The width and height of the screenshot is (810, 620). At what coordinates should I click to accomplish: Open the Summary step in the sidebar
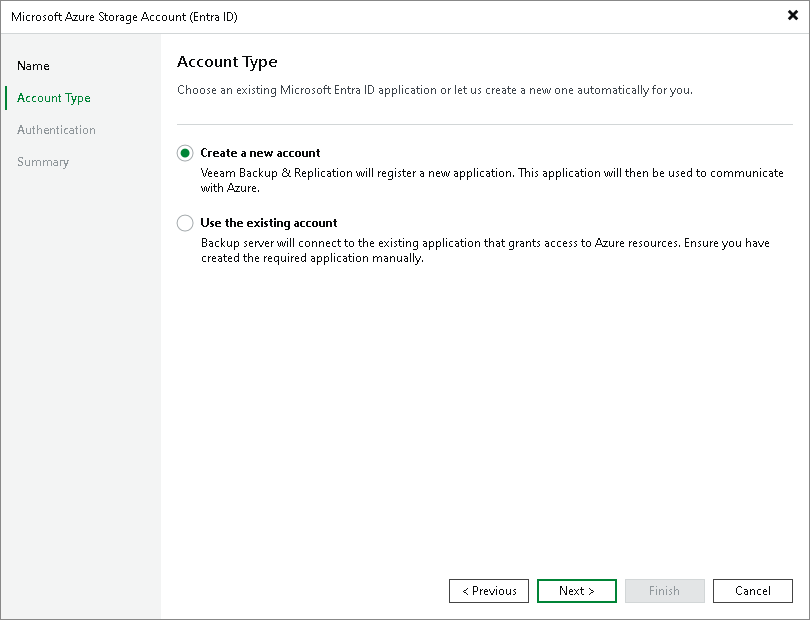43,162
